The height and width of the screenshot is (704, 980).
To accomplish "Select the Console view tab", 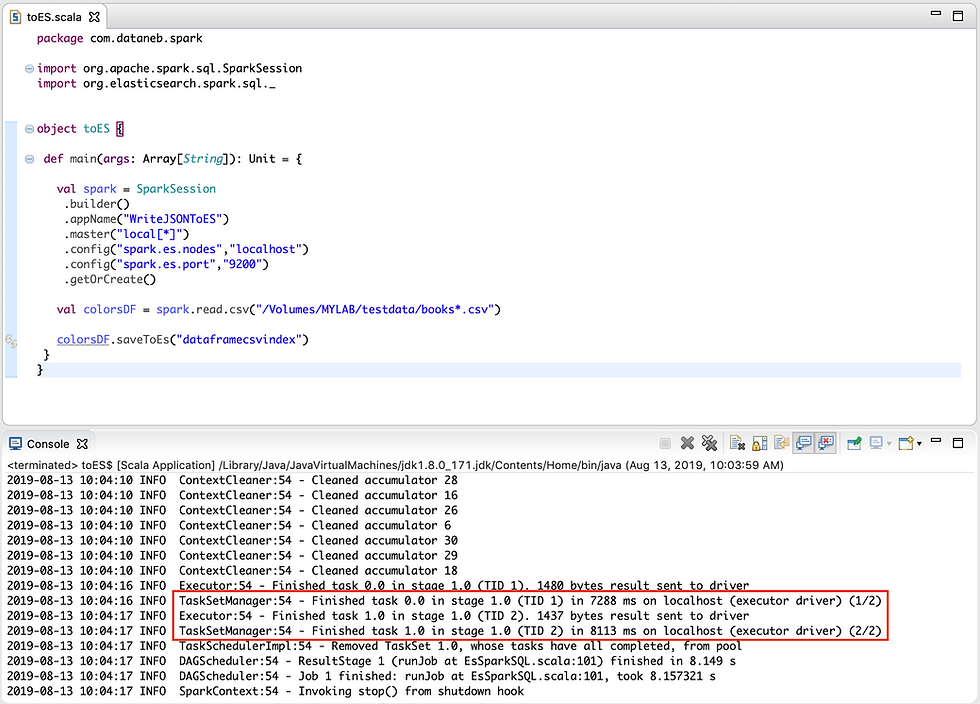I will click(48, 444).
